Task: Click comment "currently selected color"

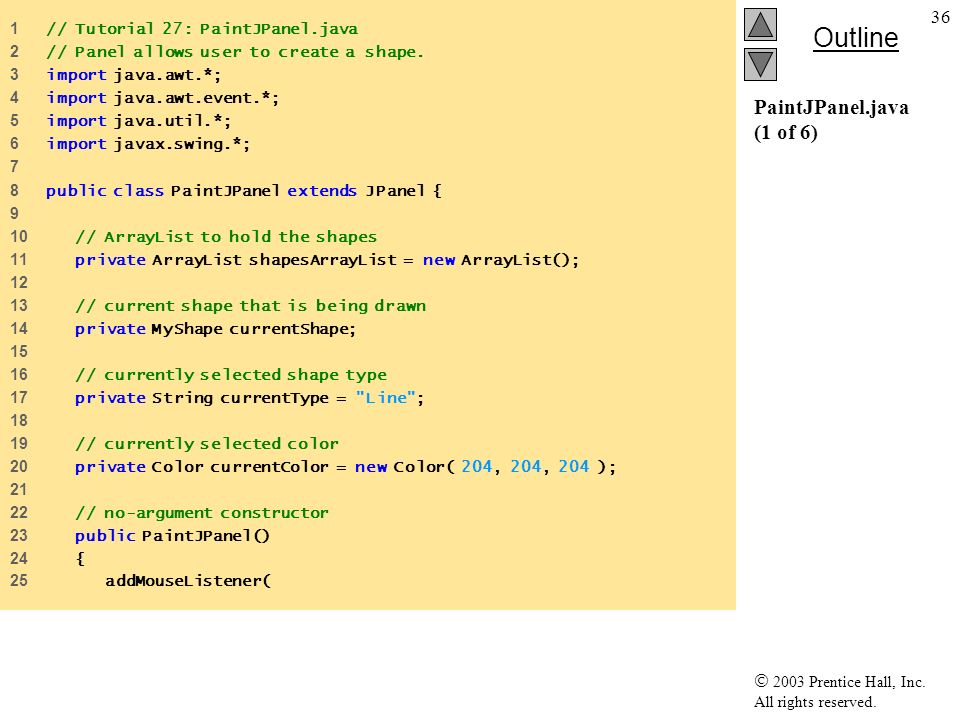Action: tap(207, 443)
